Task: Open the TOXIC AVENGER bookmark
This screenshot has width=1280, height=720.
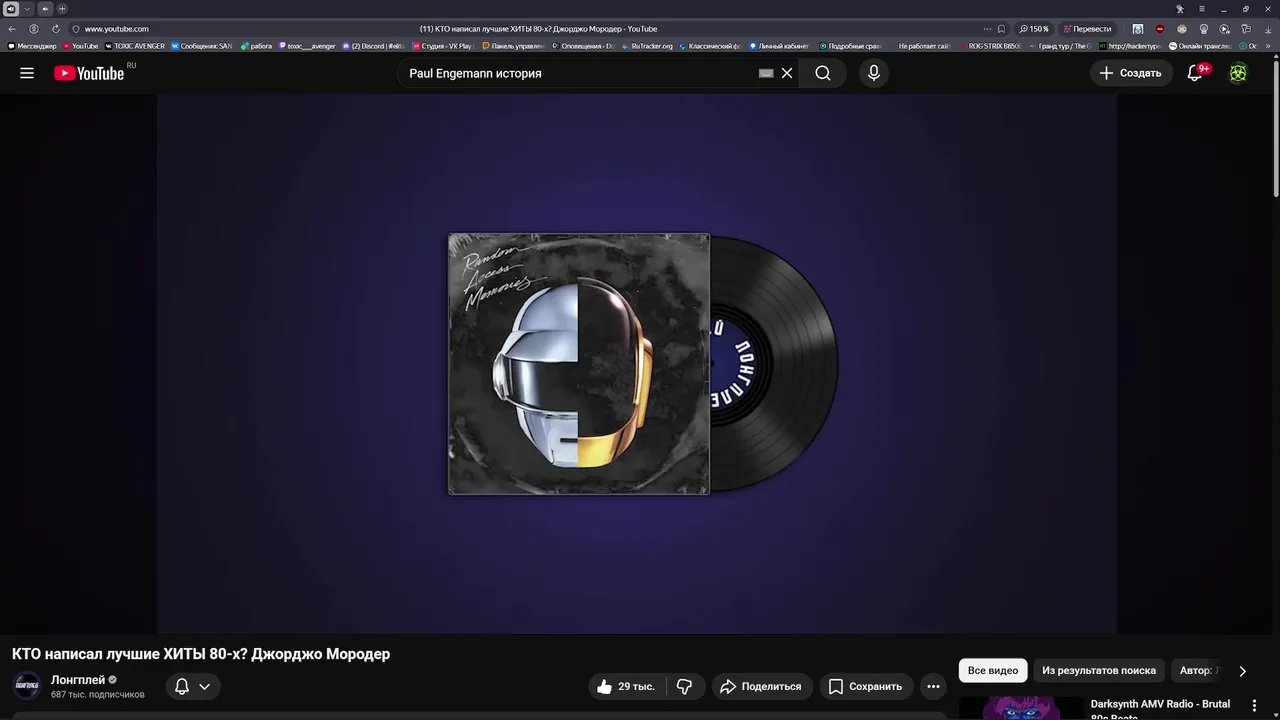Action: coord(135,46)
